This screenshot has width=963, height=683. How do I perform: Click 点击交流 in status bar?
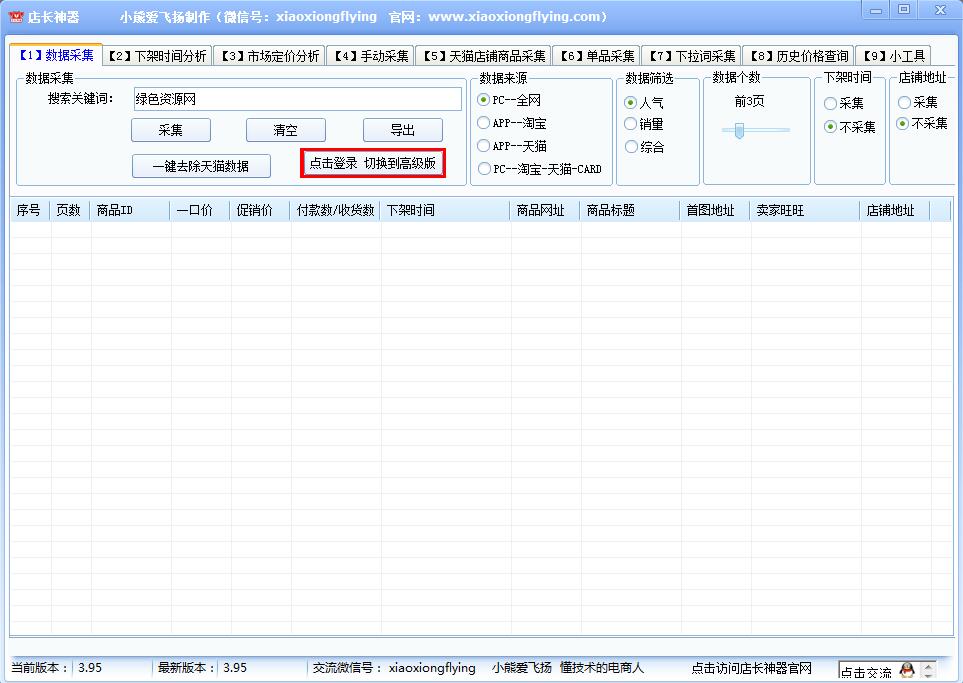[x=866, y=671]
